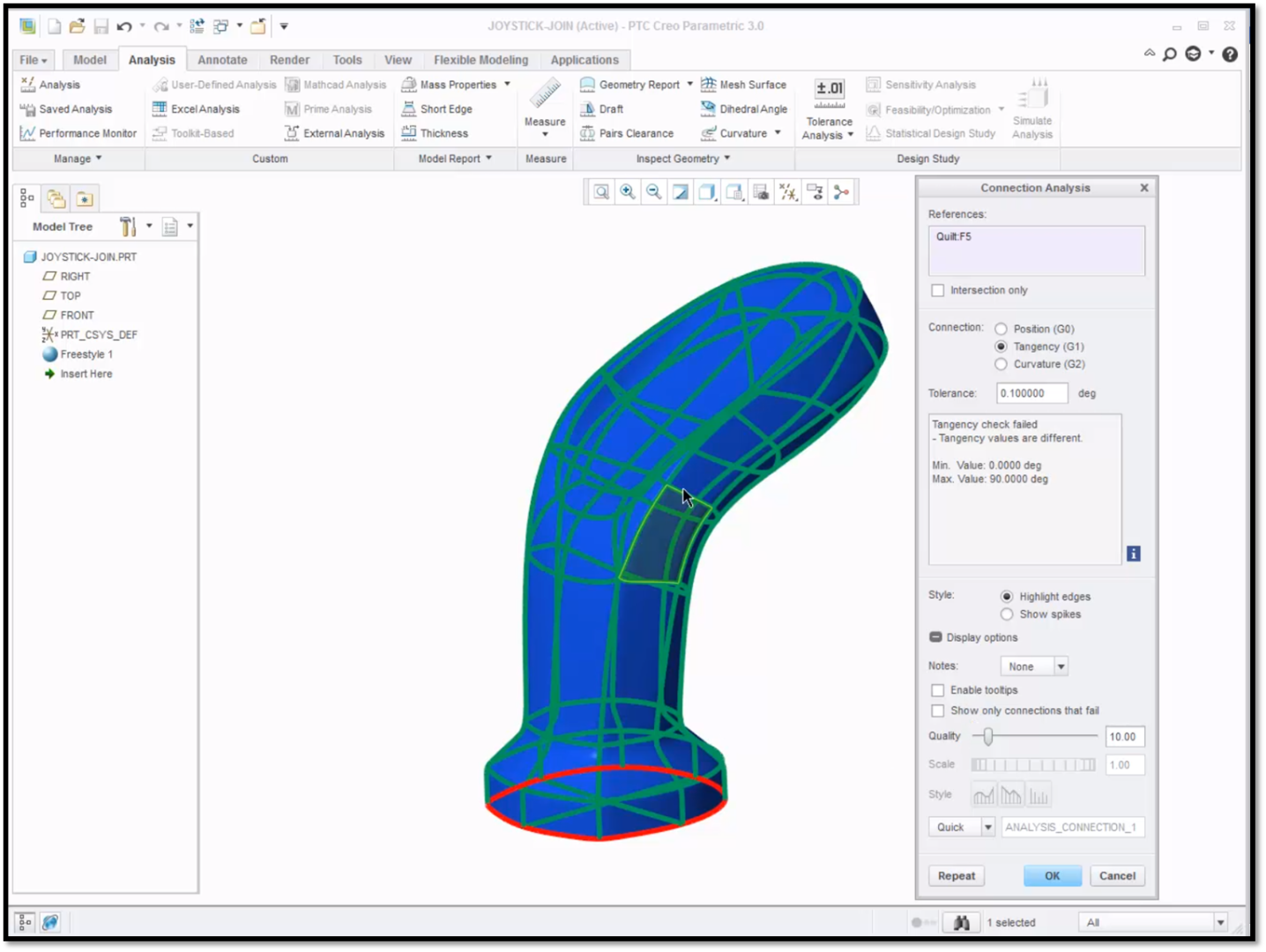Collapse the Display options section
This screenshot has width=1266, height=952.
tap(935, 637)
